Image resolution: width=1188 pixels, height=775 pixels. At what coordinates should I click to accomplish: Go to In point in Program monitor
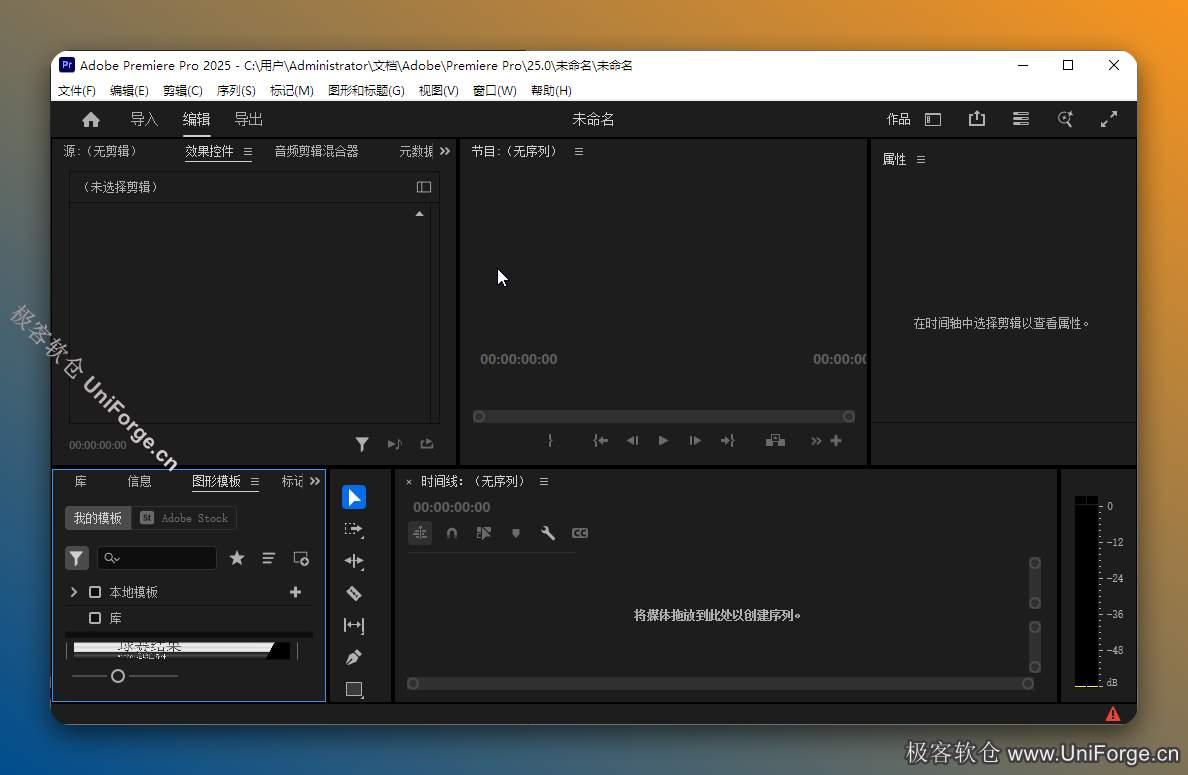coord(600,440)
